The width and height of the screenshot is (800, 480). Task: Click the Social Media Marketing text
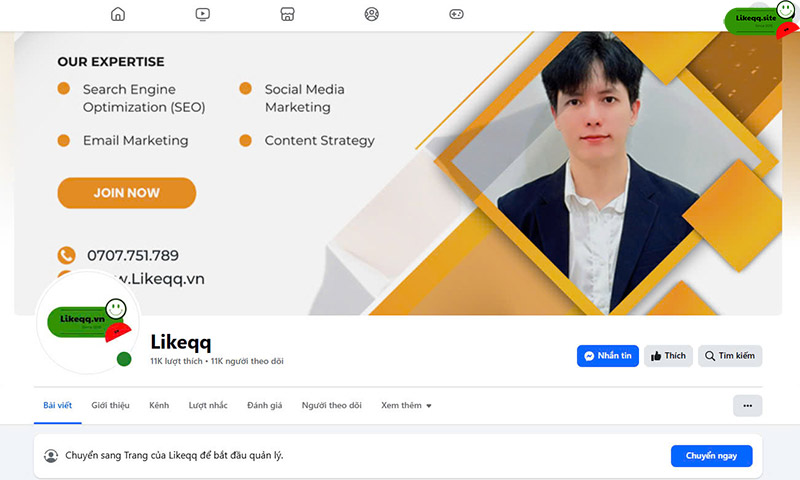click(305, 98)
